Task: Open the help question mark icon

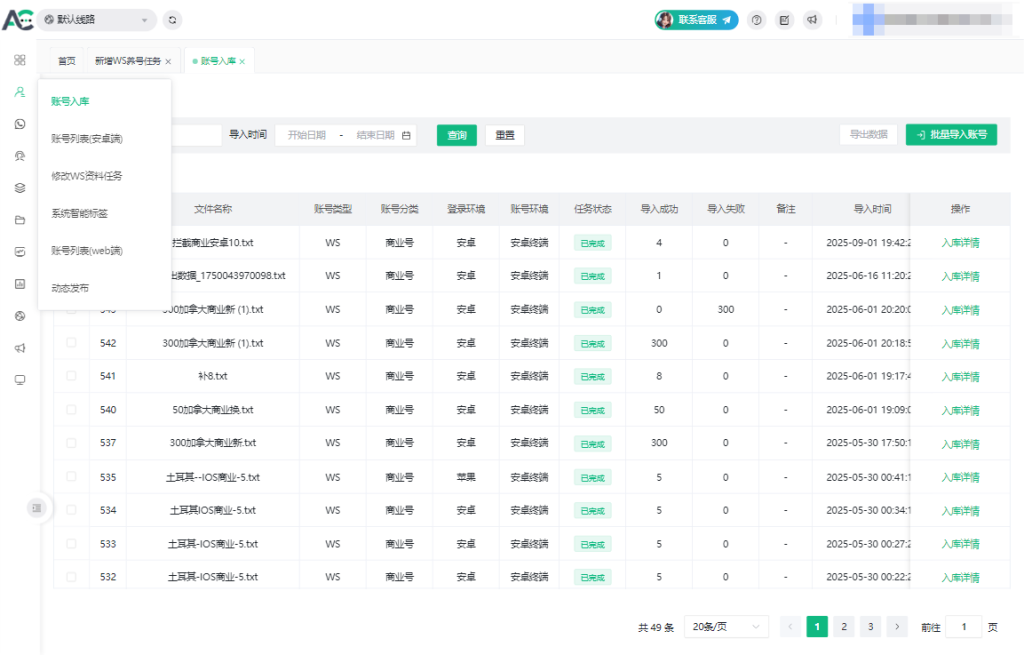Action: pos(757,19)
